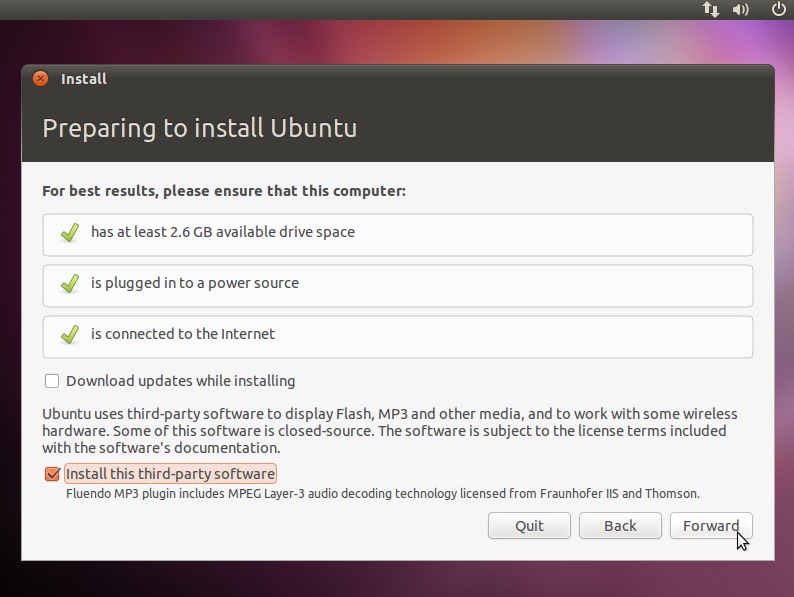The width and height of the screenshot is (794, 597).
Task: Uncheck Install this third-party software
Action: [52, 474]
